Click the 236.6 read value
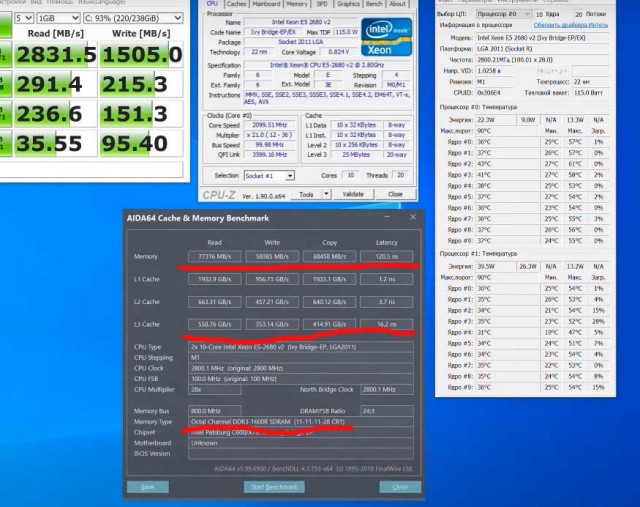Image resolution: width=640 pixels, height=507 pixels. click(56, 114)
